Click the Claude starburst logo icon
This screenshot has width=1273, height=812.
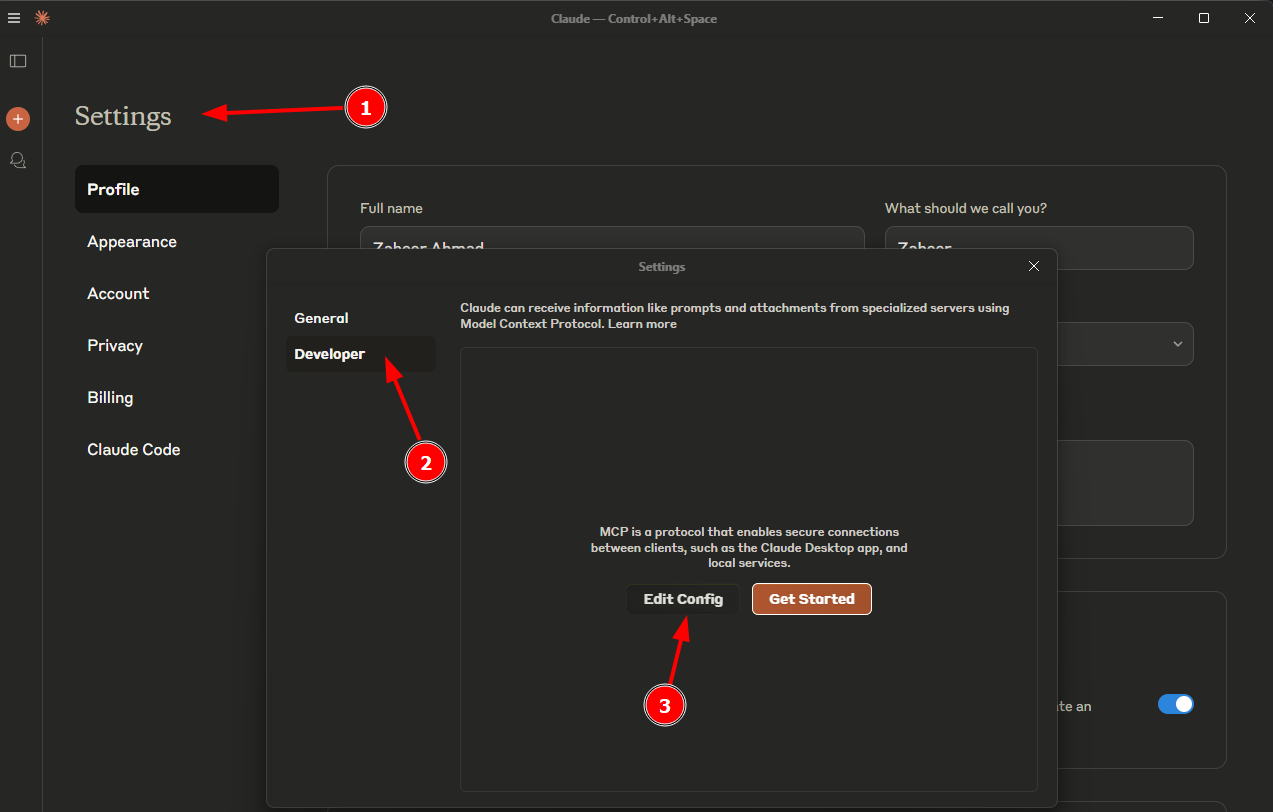click(42, 18)
